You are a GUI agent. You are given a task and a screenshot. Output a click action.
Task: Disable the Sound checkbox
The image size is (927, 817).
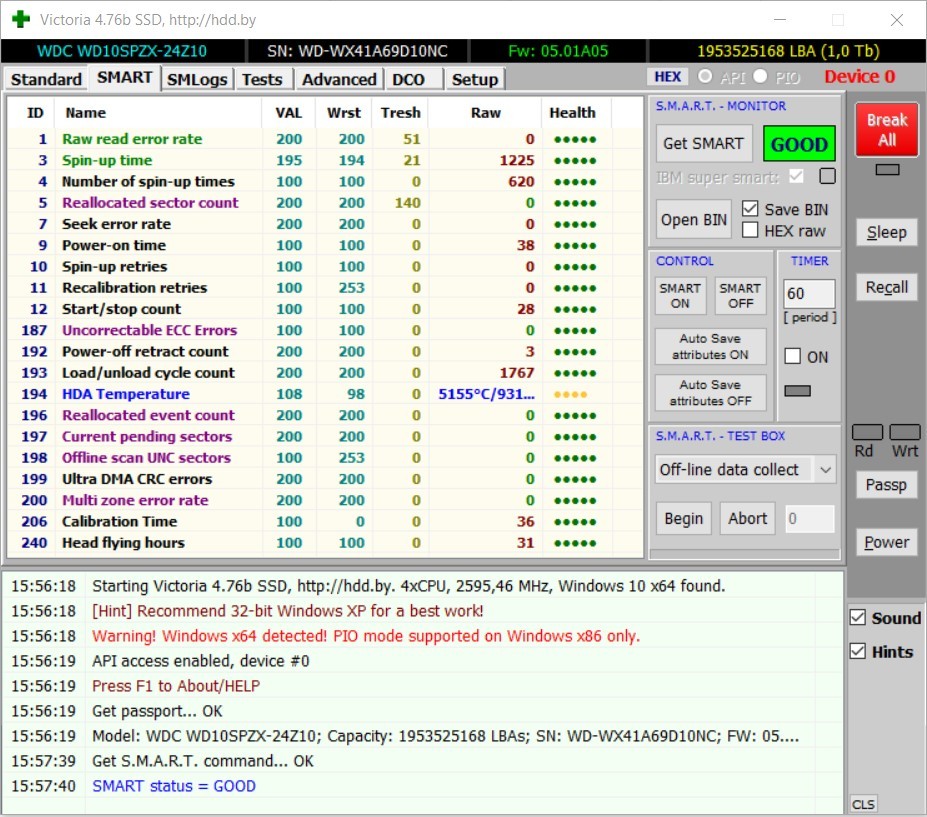(858, 617)
